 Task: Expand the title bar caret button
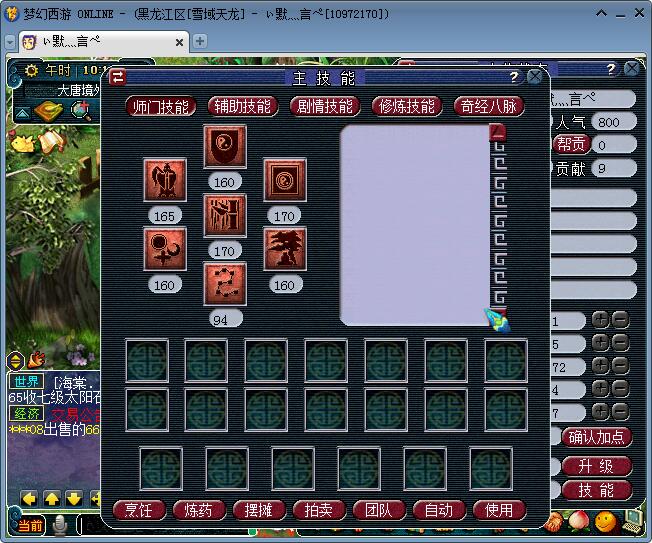[x=601, y=13]
